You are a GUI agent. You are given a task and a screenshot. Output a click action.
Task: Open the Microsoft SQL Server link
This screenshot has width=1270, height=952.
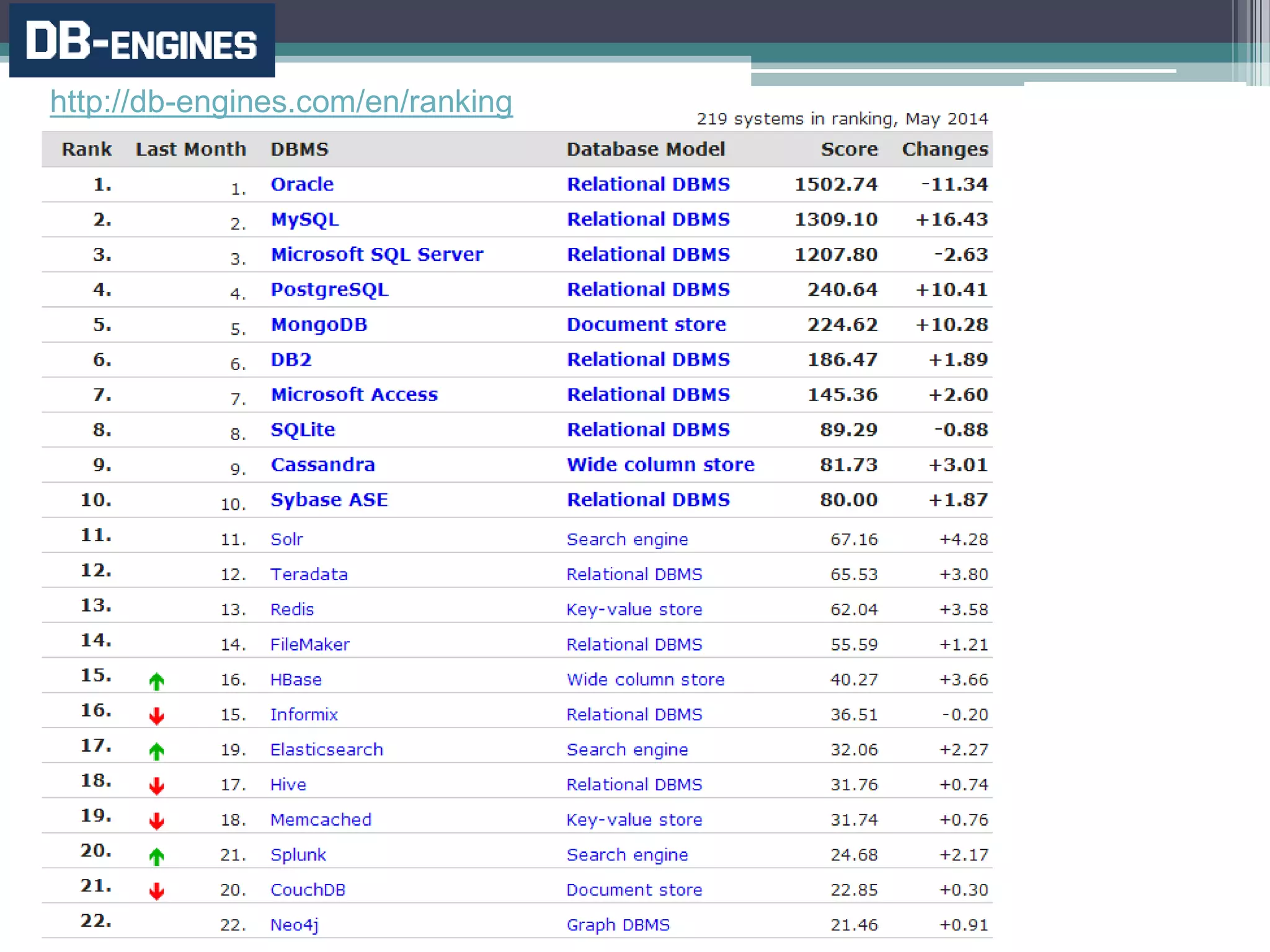pyautogui.click(x=376, y=254)
